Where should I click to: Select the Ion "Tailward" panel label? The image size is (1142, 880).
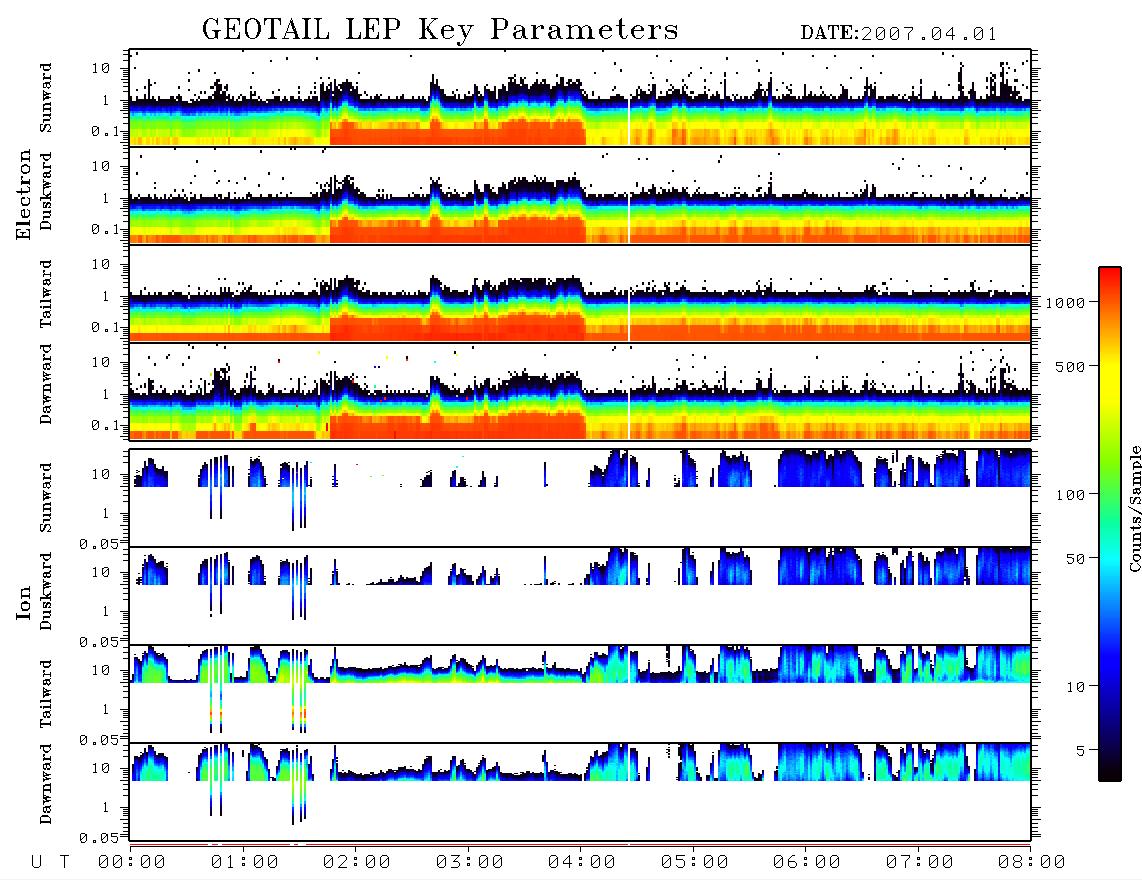pyautogui.click(x=46, y=693)
